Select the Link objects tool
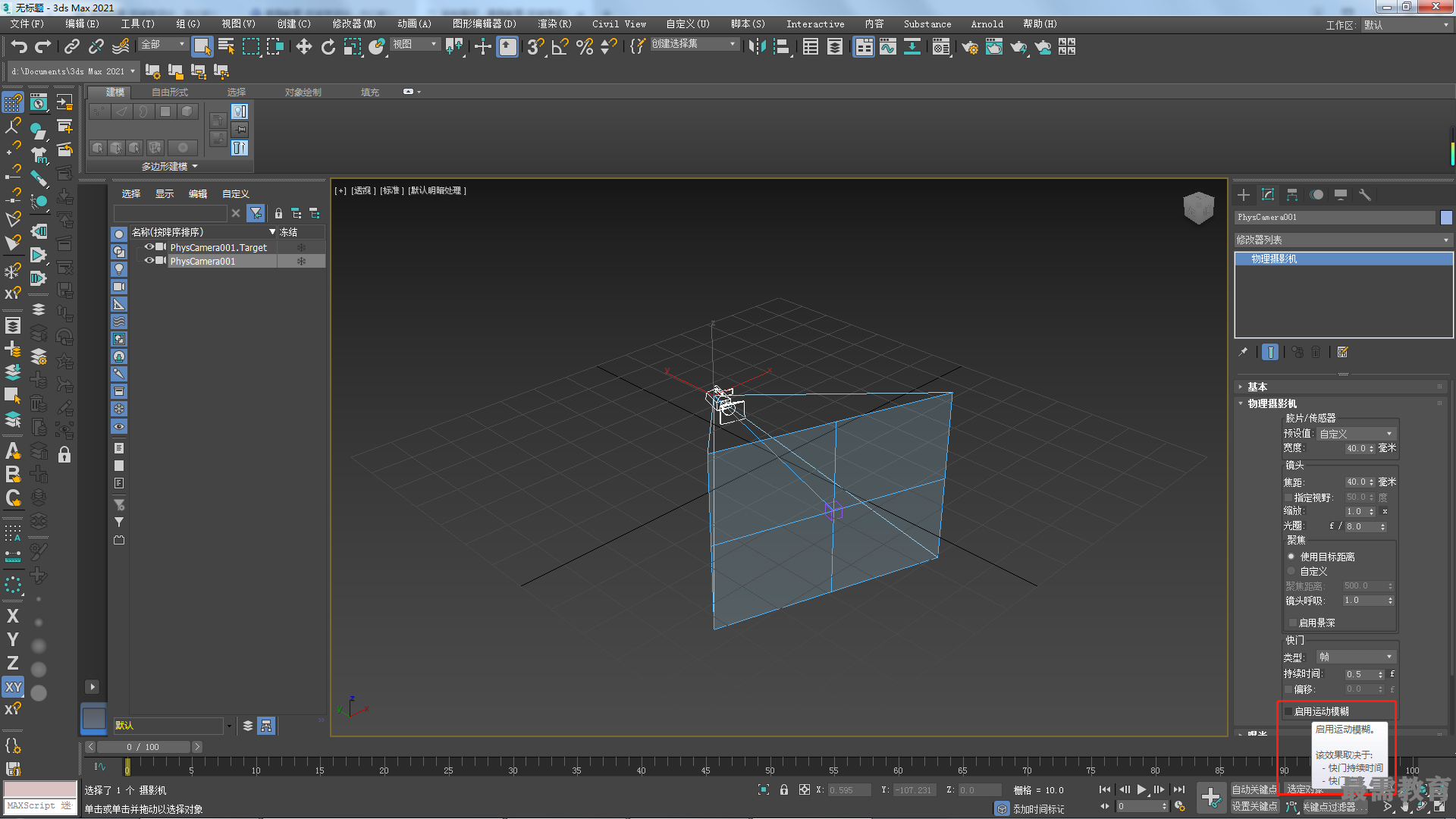1456x819 pixels. [x=72, y=47]
